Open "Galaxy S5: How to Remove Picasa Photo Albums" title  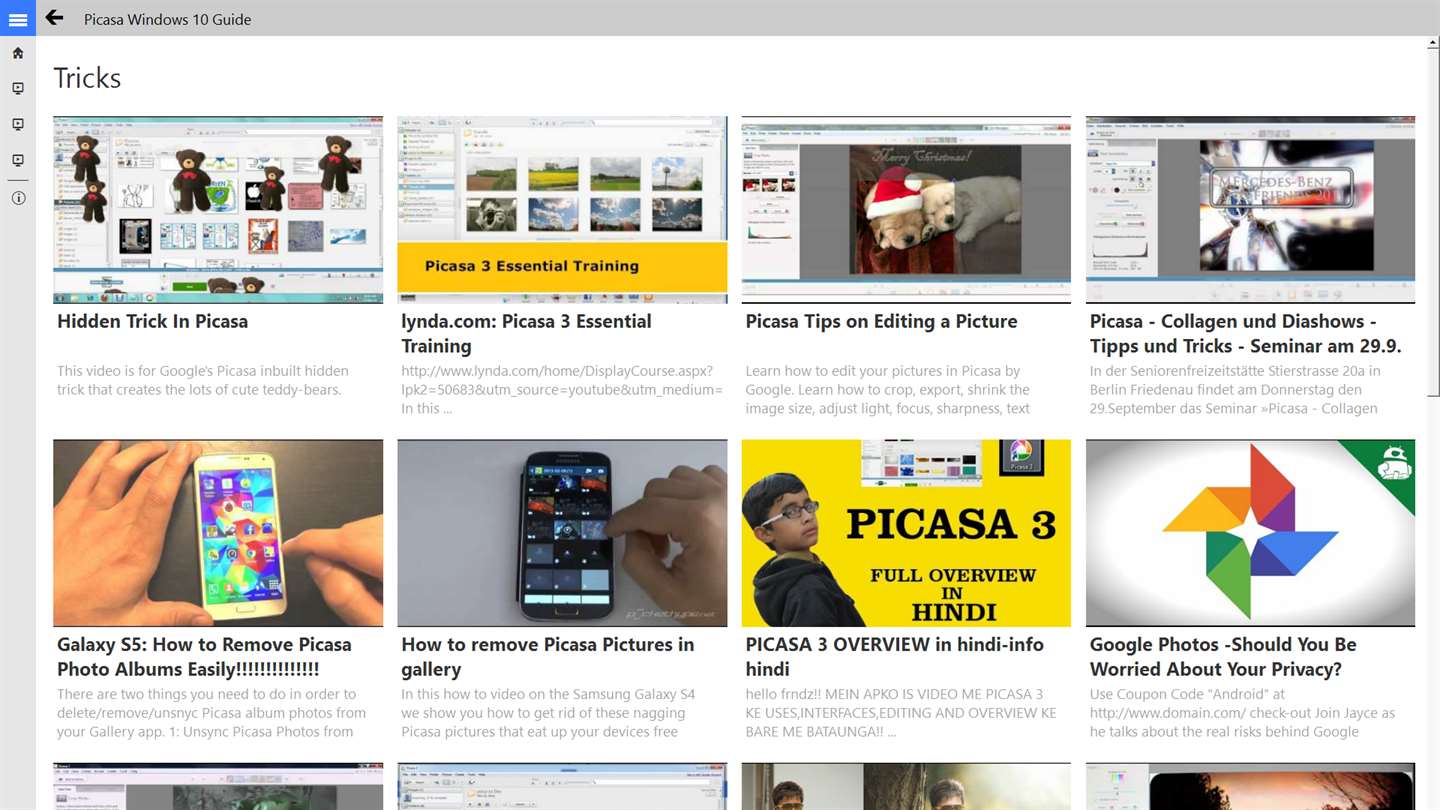(x=204, y=657)
